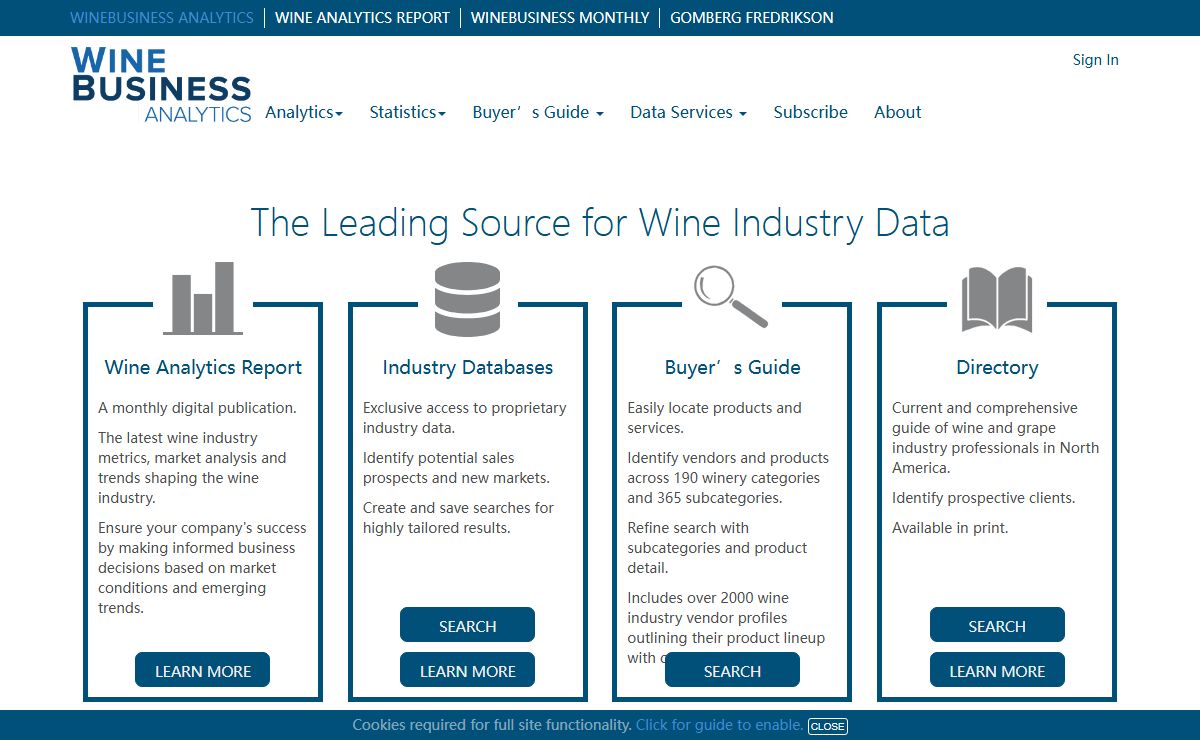The image size is (1200, 740).
Task: Switch to WINEBUSINESS MONTHLY site
Action: [560, 18]
